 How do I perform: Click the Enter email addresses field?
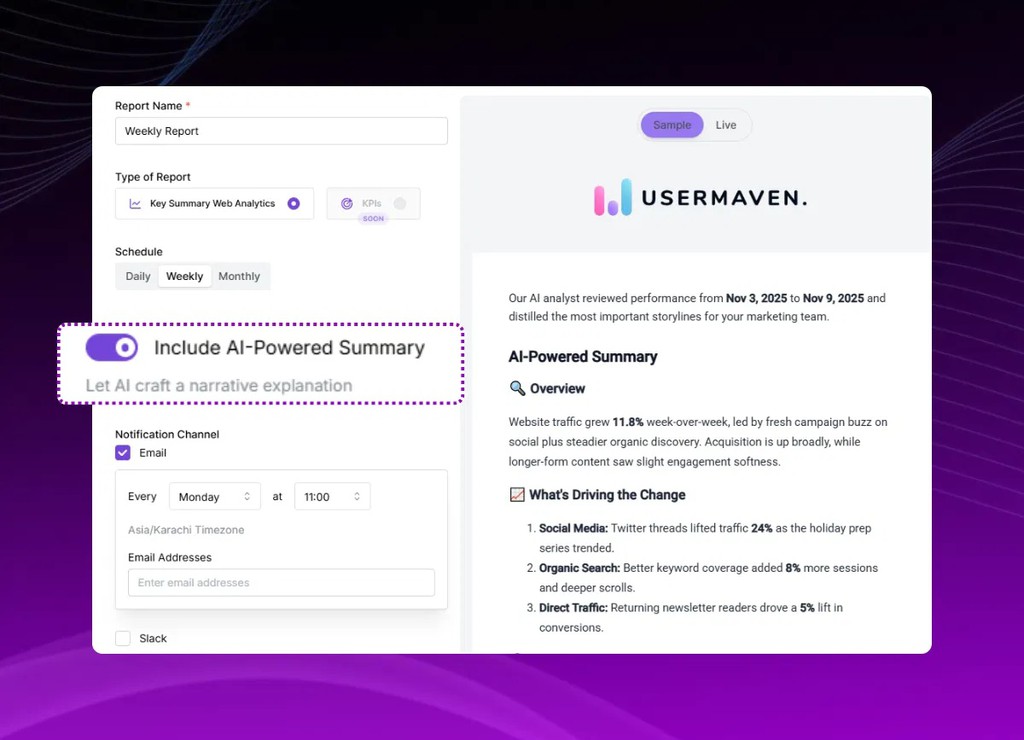tap(281, 582)
